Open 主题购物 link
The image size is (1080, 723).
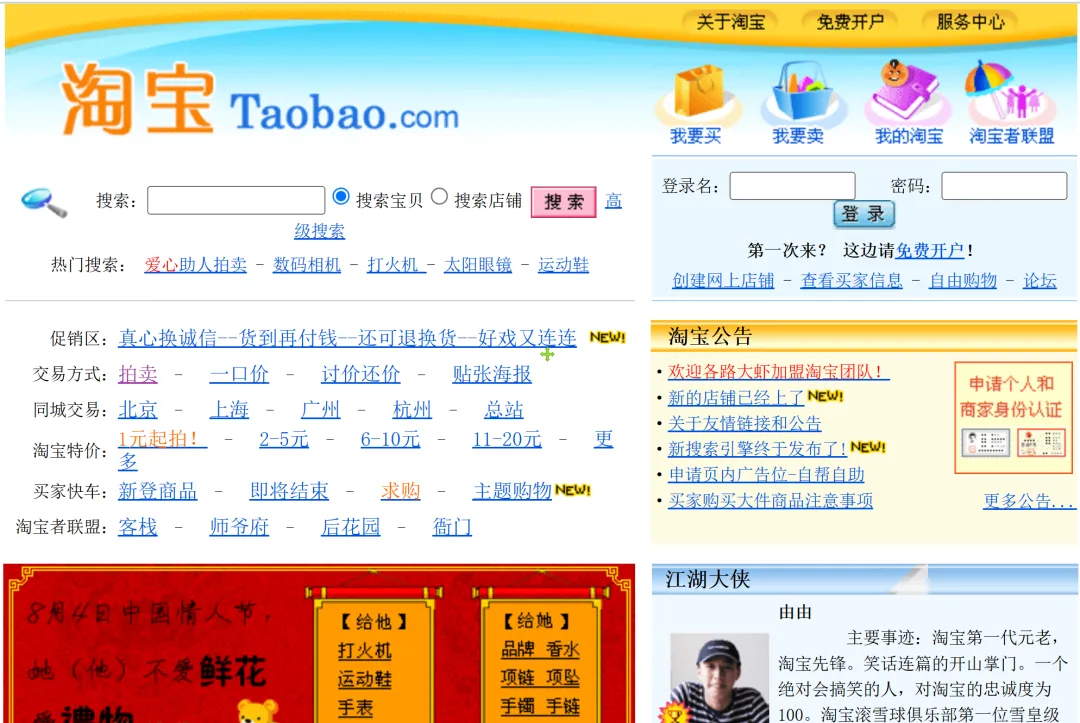[512, 491]
